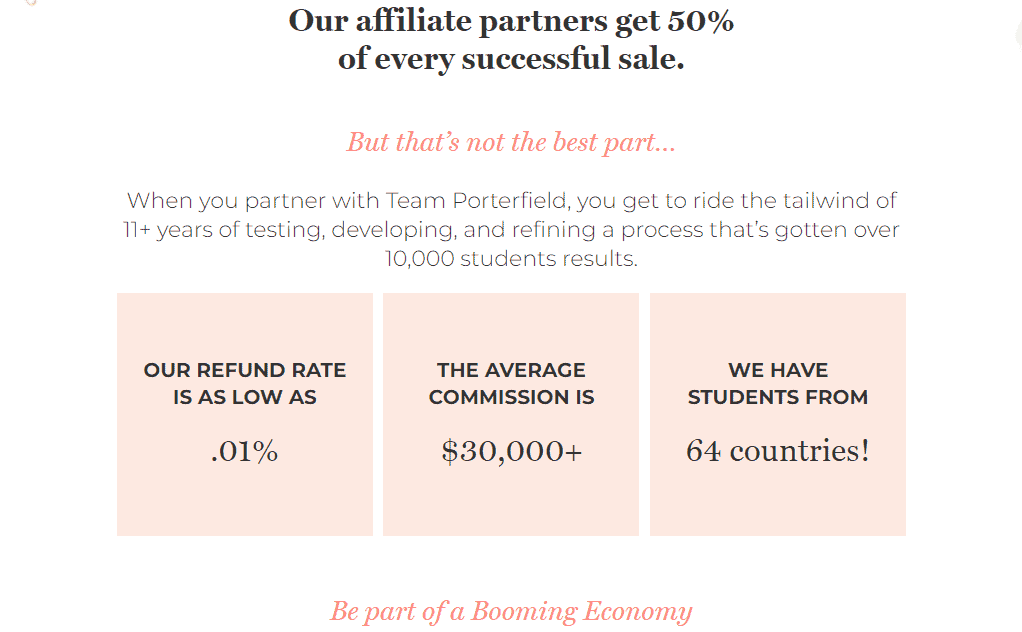Viewport: 1022px width, 632px height.
Task: Click "But that's not the best part…" text
Action: (x=511, y=143)
